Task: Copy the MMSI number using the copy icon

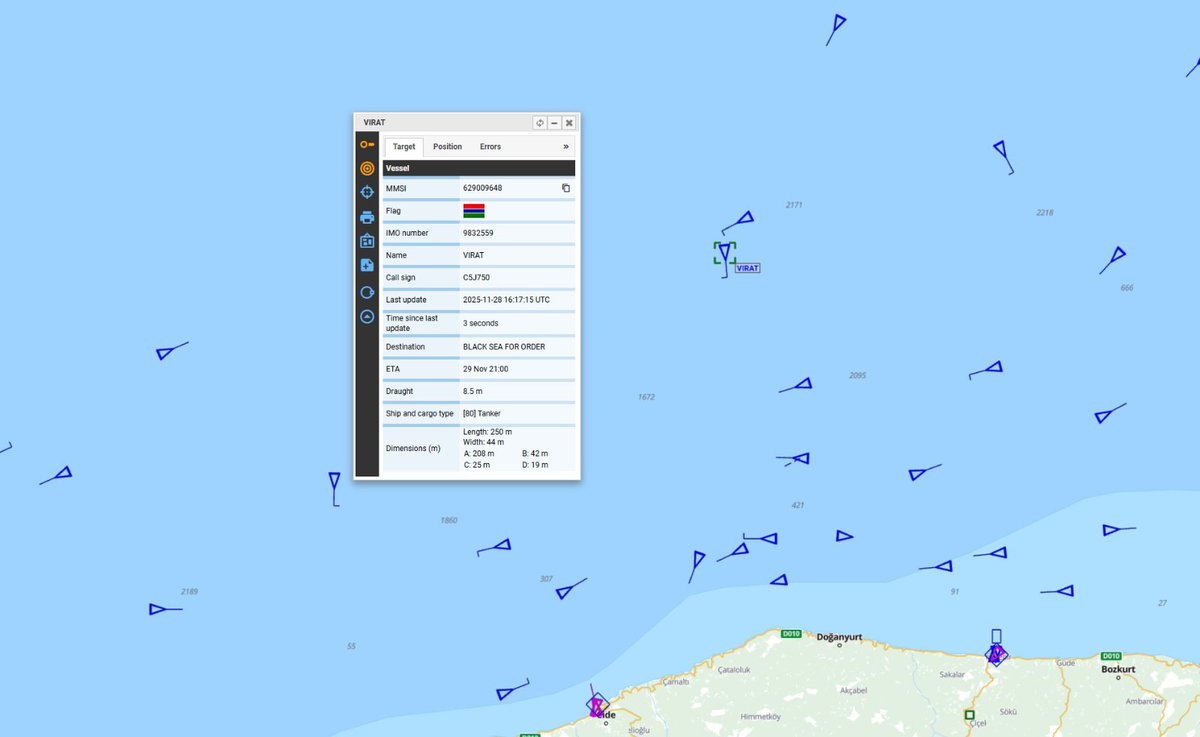Action: click(x=566, y=188)
